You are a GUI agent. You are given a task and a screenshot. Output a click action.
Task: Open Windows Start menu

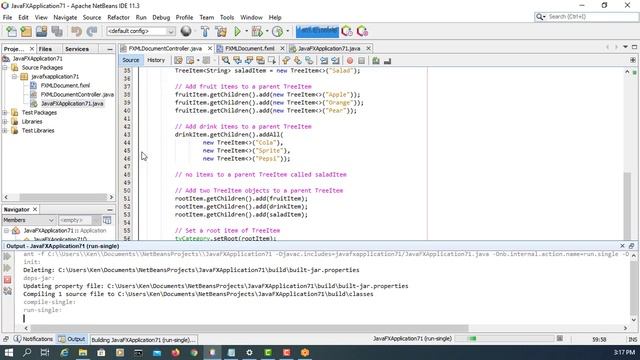coord(8,352)
